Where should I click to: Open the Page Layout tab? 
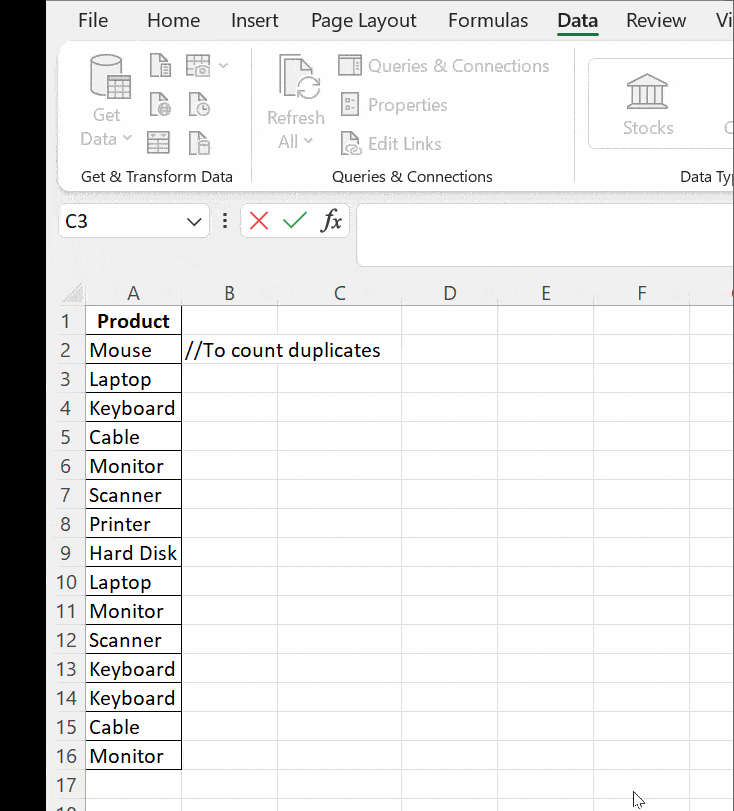(x=364, y=20)
